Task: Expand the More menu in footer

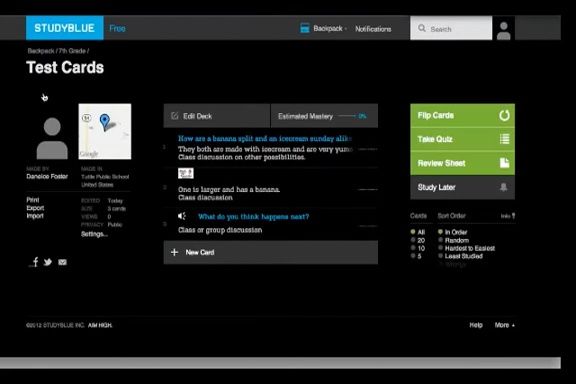Action: (504, 325)
